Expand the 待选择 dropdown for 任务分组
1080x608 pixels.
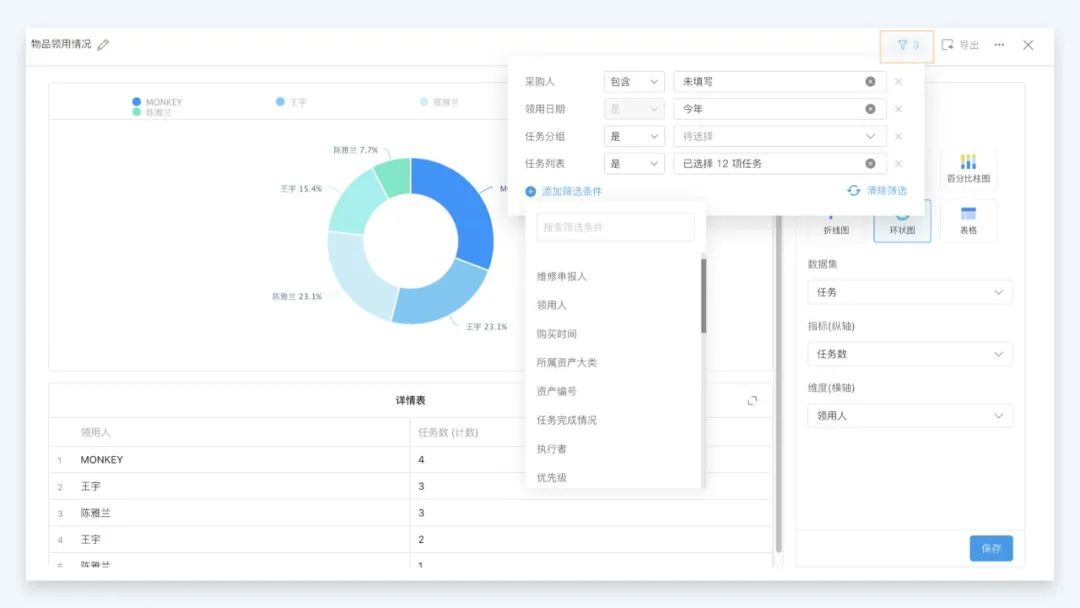776,136
